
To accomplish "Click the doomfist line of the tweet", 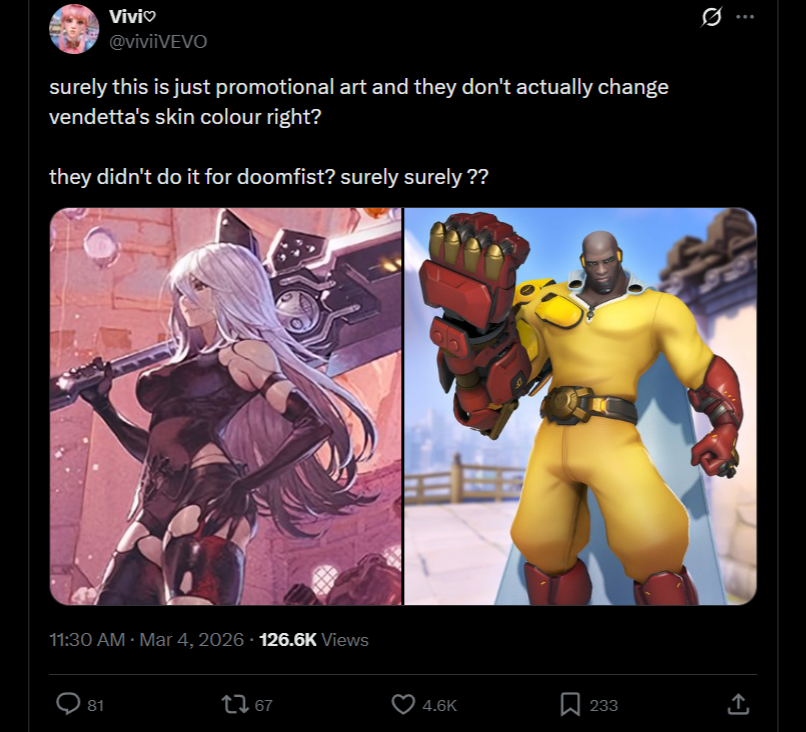I will tap(269, 177).
